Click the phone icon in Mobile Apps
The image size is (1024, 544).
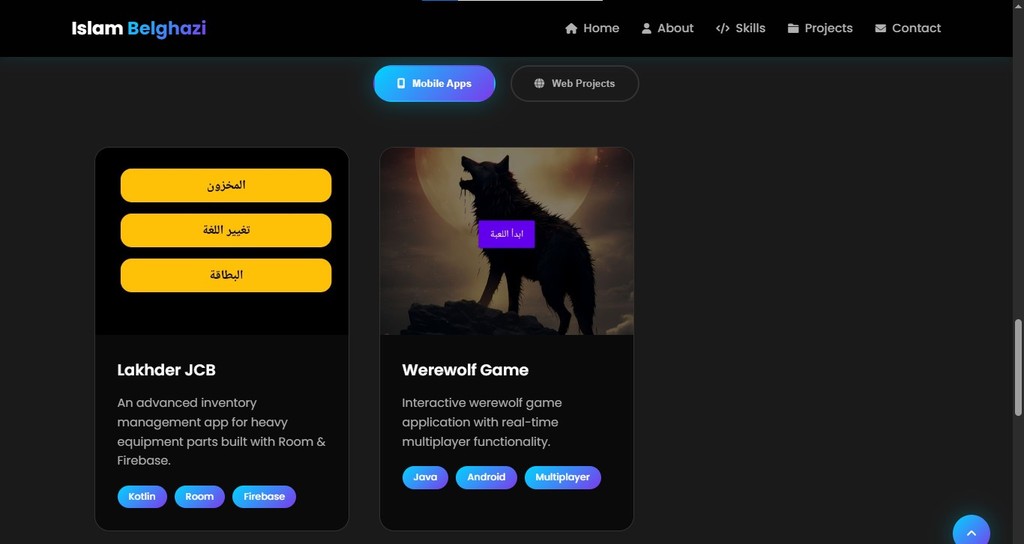(x=401, y=83)
